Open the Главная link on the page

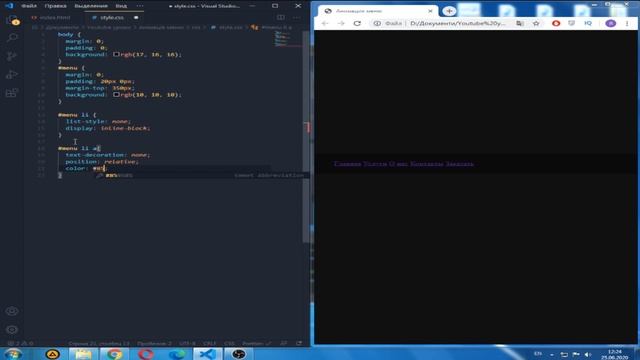tap(347, 164)
